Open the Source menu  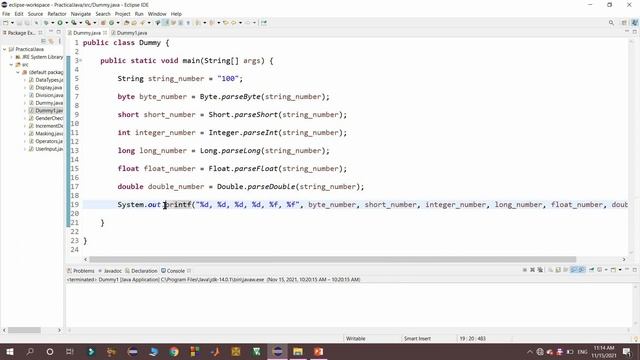point(35,14)
